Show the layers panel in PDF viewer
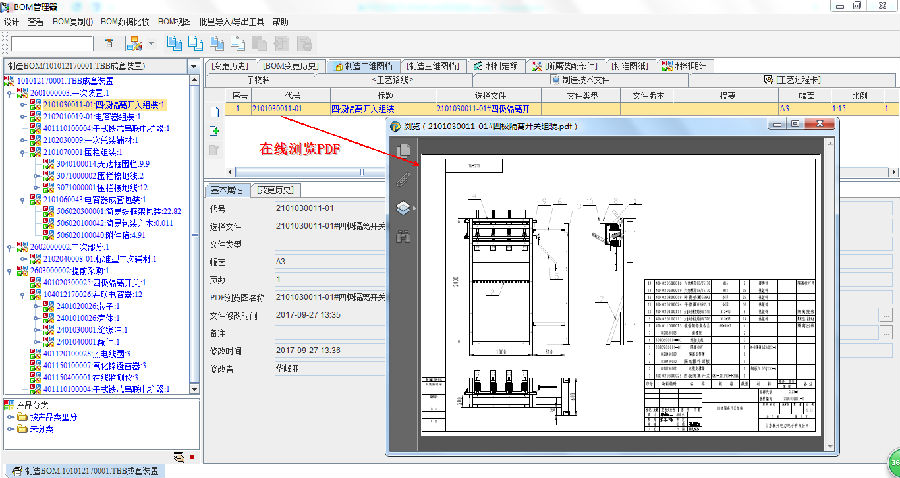 pos(404,208)
